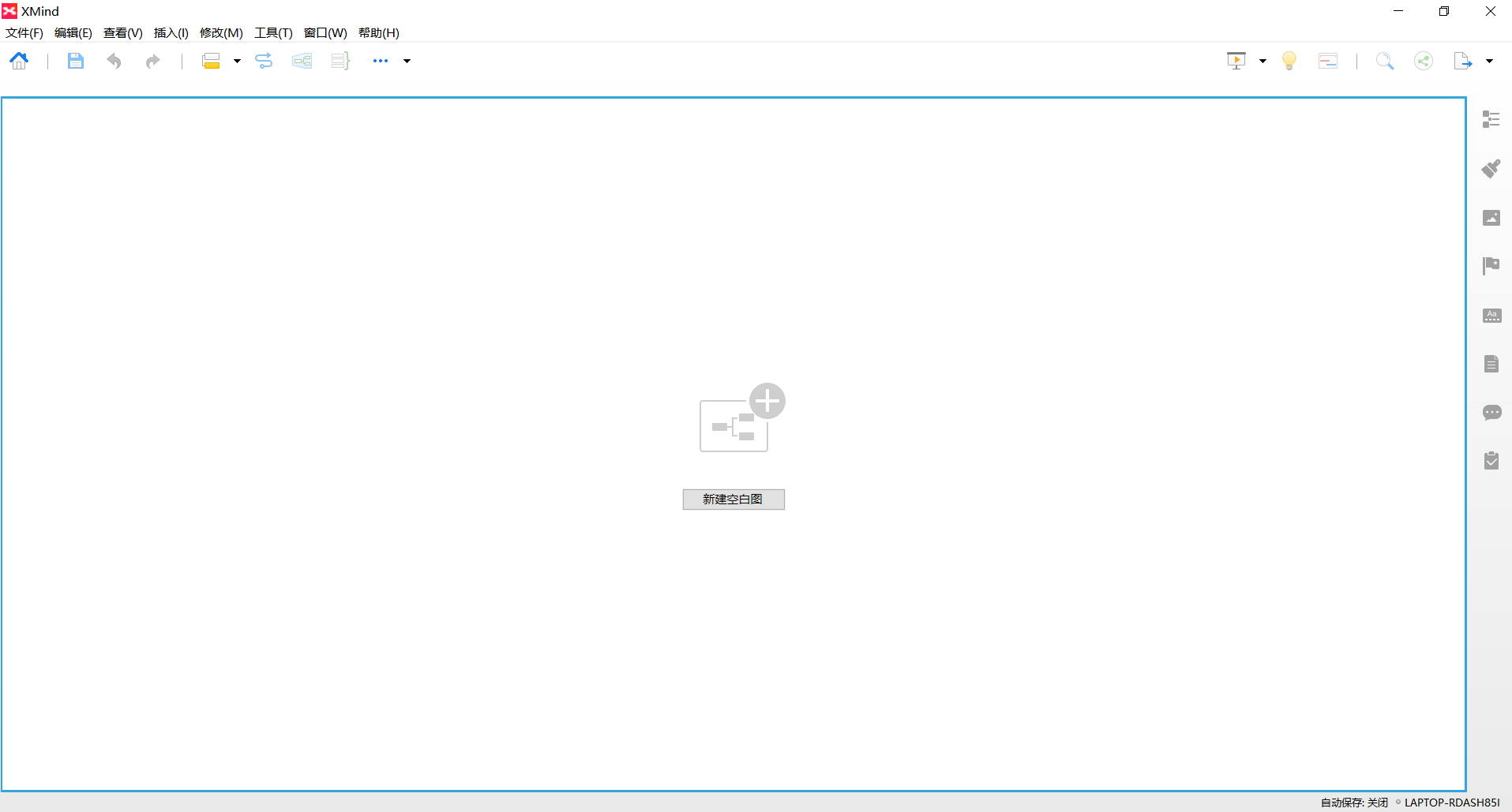Click the Share toolbar icon
Image resolution: width=1512 pixels, height=812 pixels.
tap(1424, 60)
